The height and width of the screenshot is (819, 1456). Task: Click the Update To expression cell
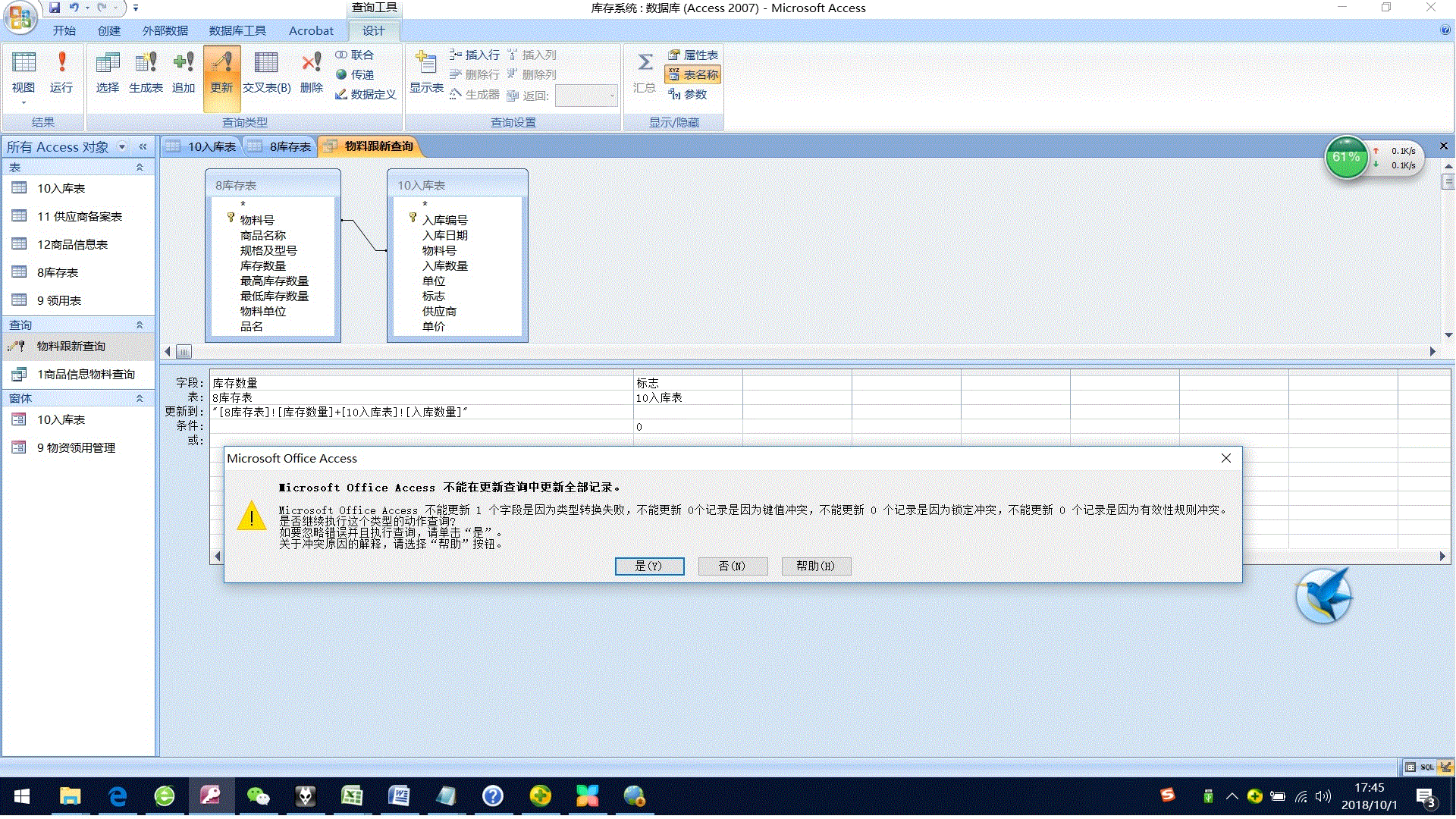tap(422, 412)
